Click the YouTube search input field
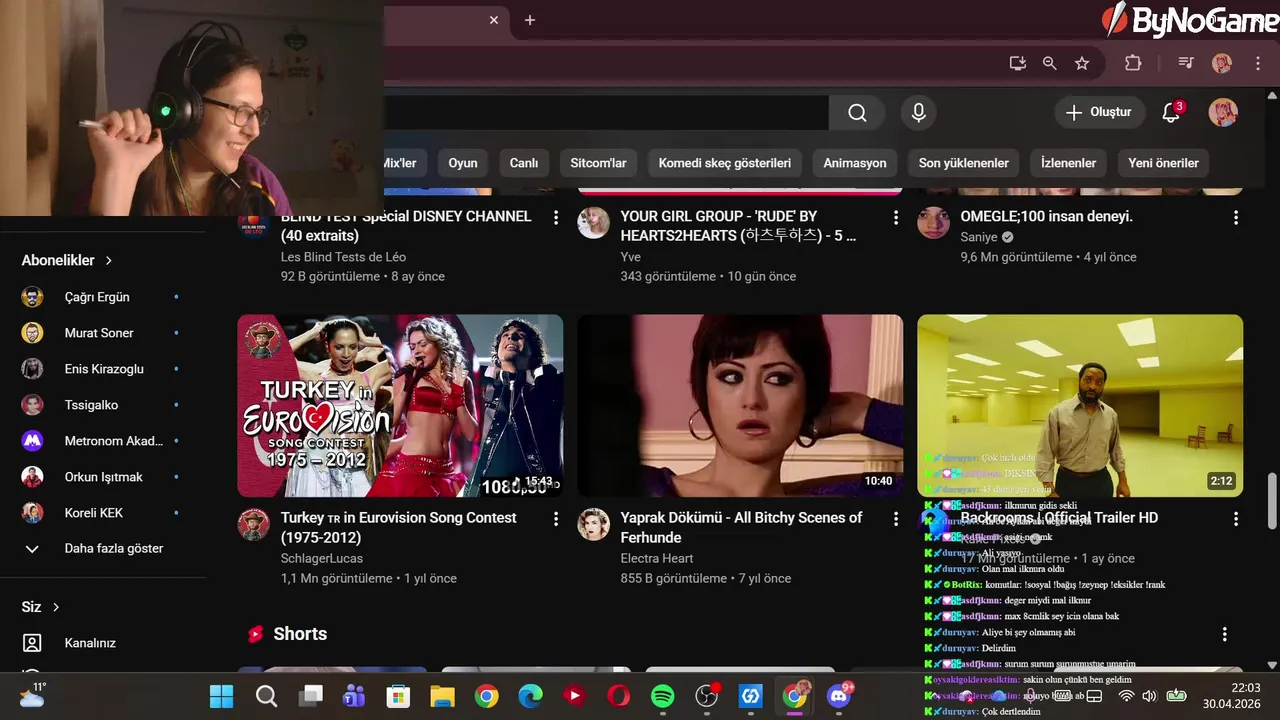Screen dimensions: 1280x720 pyautogui.click(x=606, y=113)
